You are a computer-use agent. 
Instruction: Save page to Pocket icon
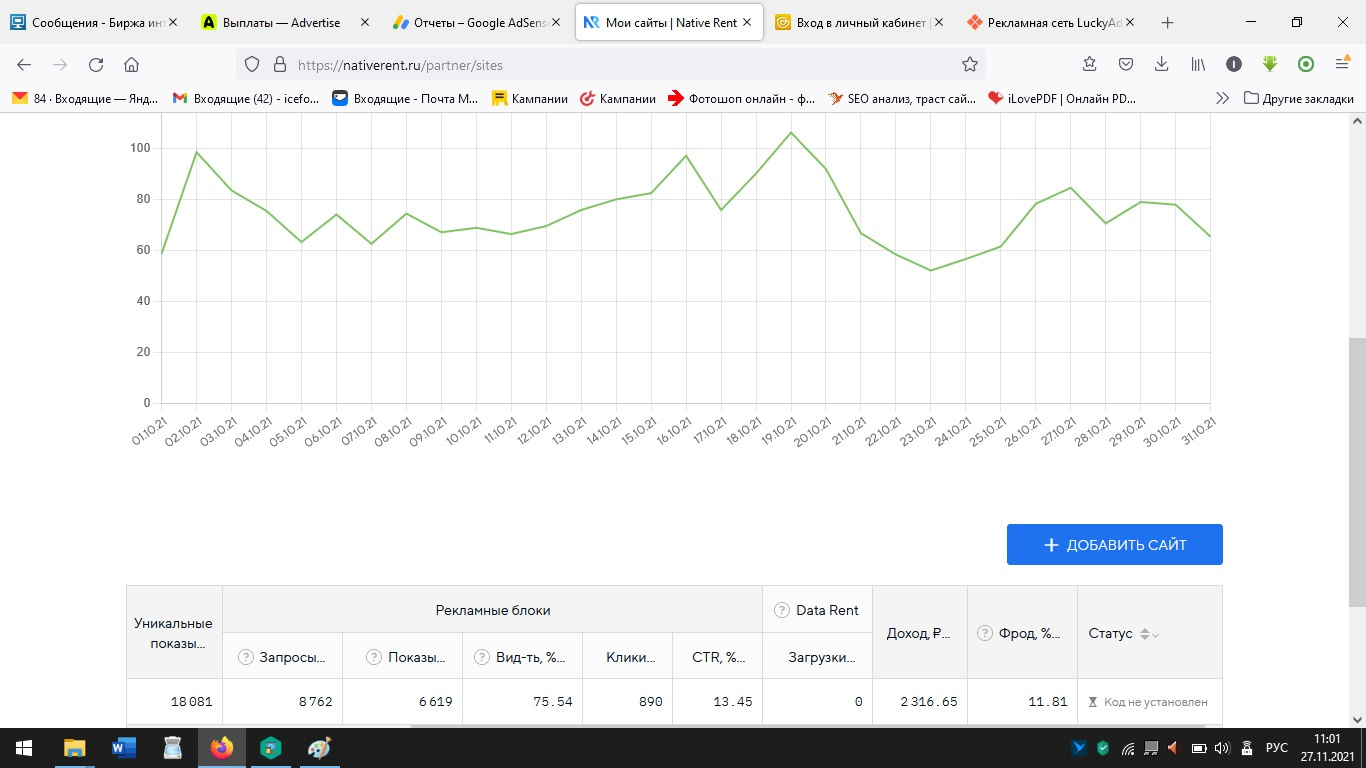coord(1125,64)
